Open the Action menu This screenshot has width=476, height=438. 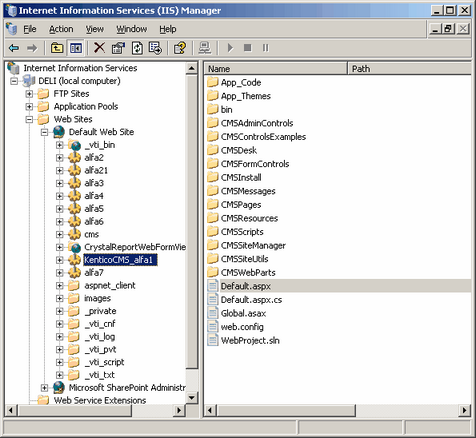point(61,29)
